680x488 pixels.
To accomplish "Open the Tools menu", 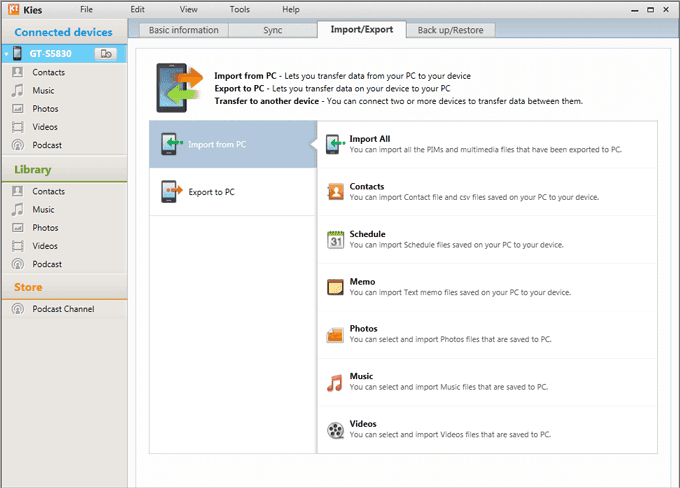I will [x=240, y=9].
